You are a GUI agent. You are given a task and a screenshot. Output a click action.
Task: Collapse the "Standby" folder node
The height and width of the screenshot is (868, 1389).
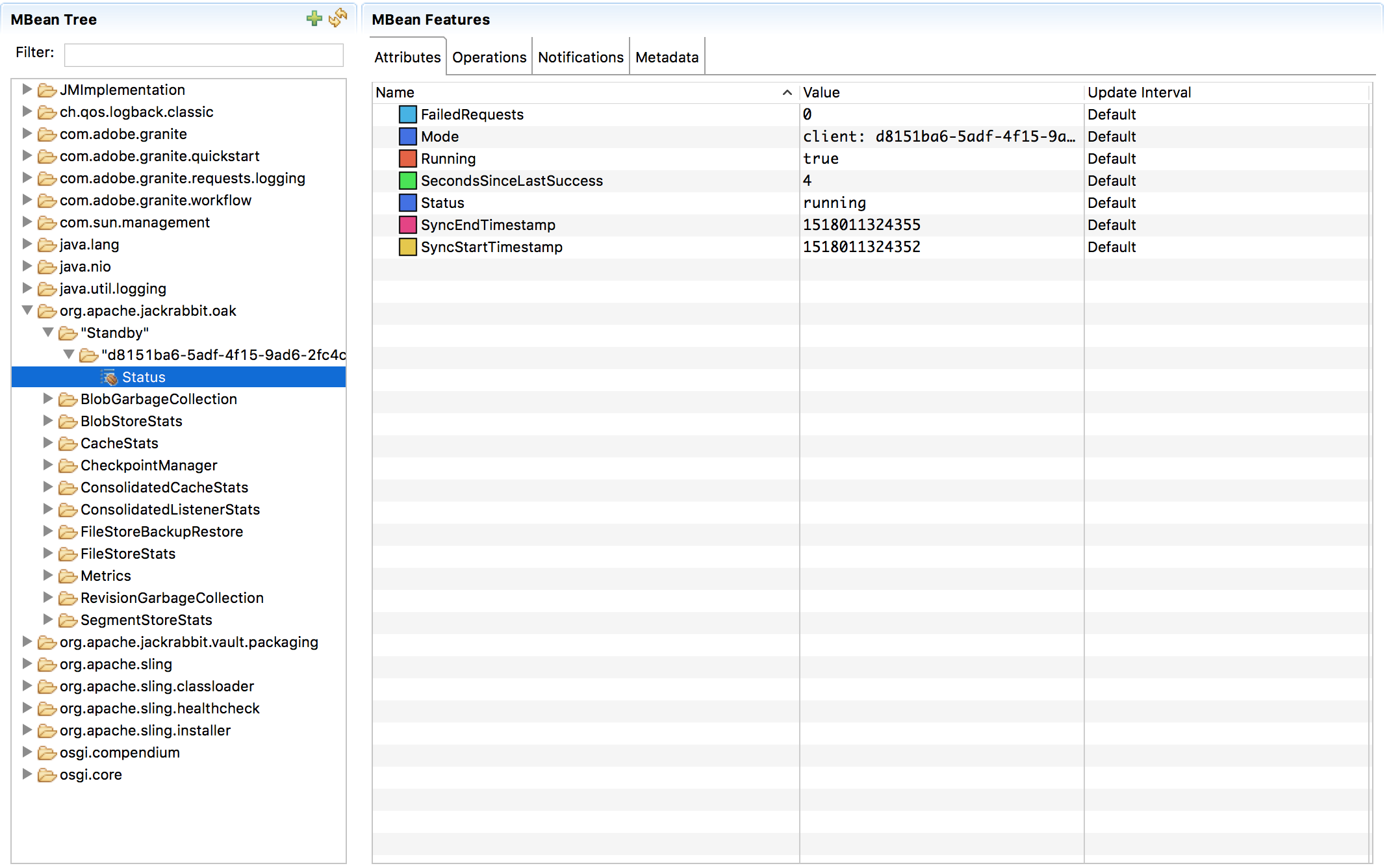(48, 333)
